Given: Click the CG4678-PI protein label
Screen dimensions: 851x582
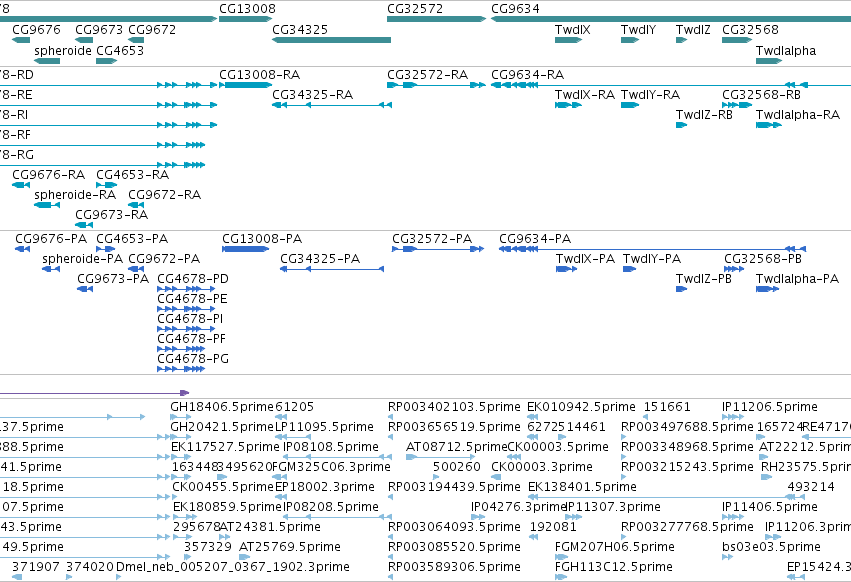Looking at the screenshot, I should coord(190,319).
